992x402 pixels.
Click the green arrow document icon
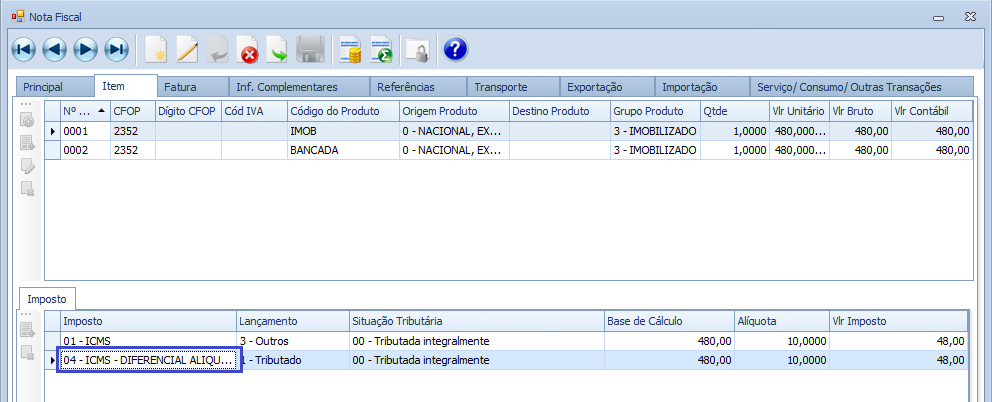click(x=278, y=49)
